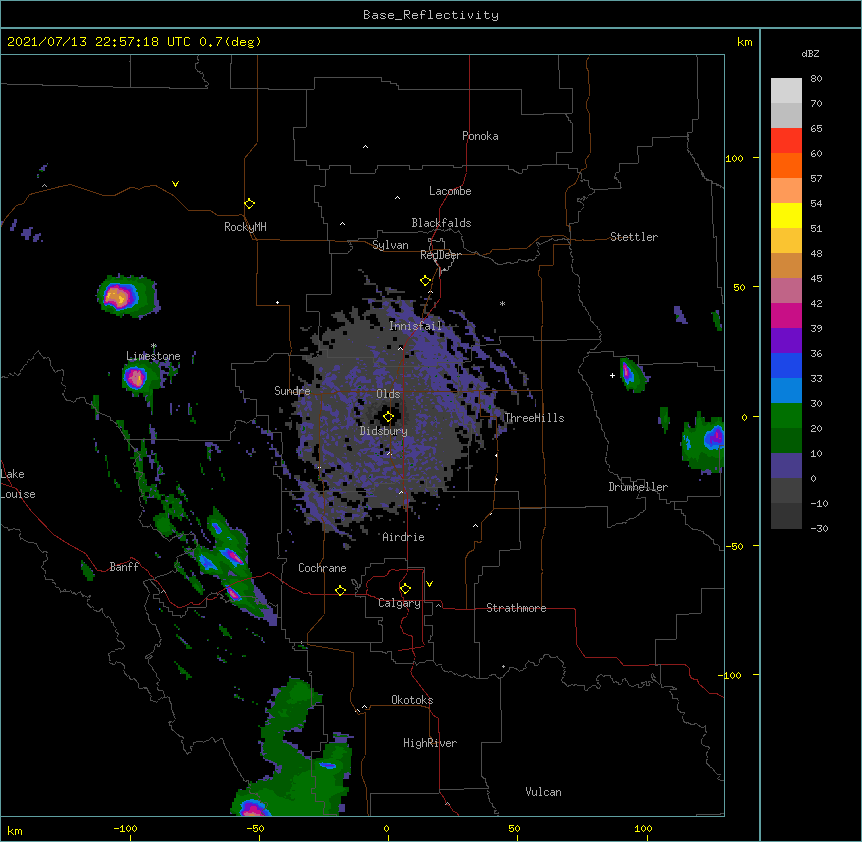
Task: Click the RedDeer city label
Action: [x=440, y=255]
